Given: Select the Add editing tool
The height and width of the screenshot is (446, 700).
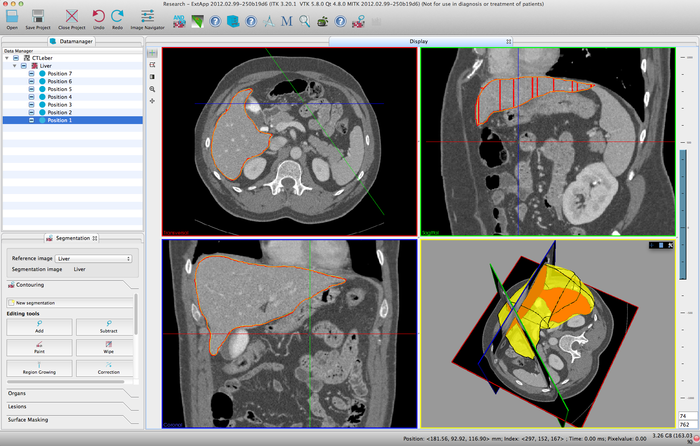Looking at the screenshot, I should coord(39,327).
